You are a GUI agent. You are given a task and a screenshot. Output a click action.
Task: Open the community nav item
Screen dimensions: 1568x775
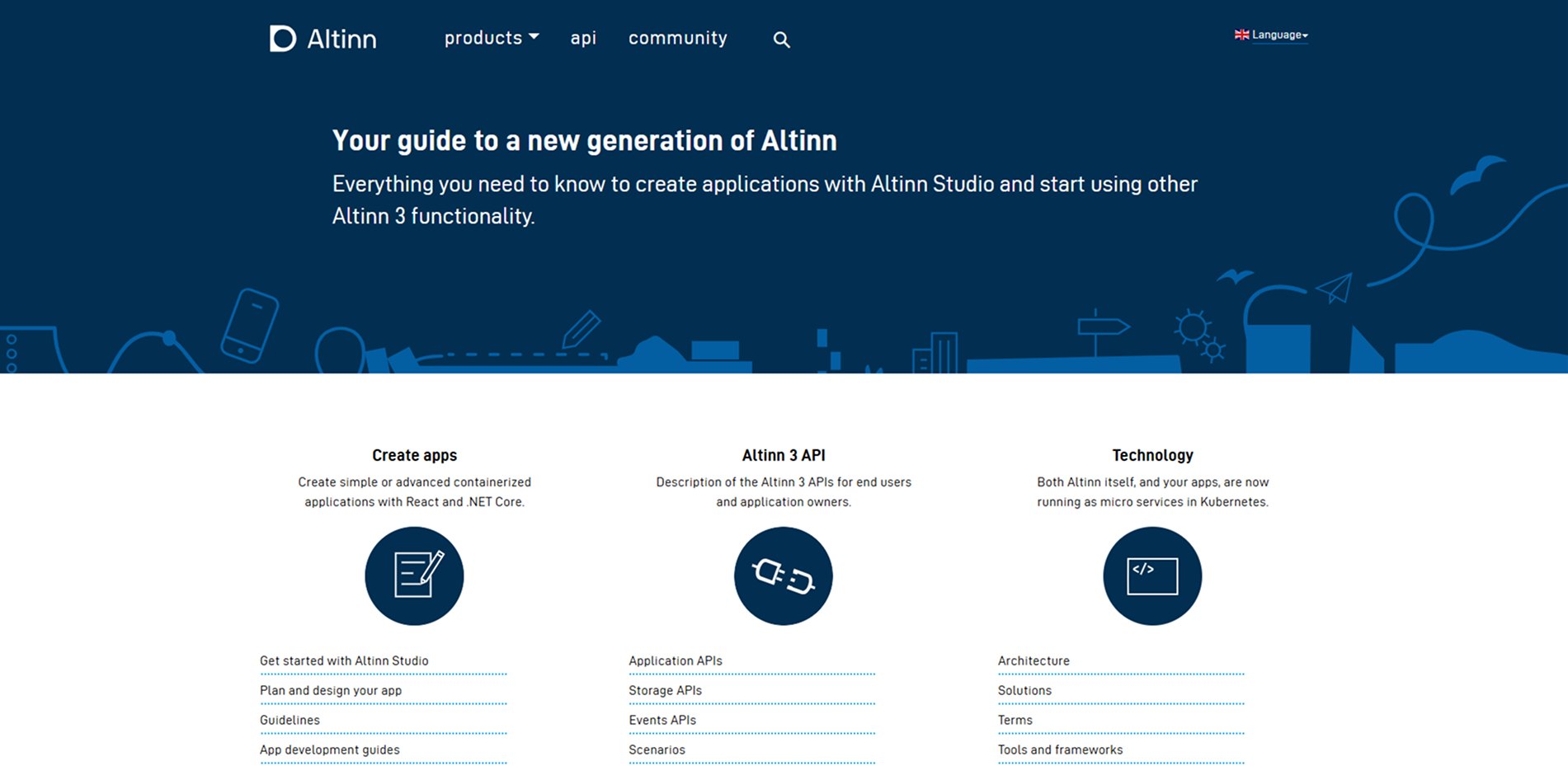tap(678, 38)
